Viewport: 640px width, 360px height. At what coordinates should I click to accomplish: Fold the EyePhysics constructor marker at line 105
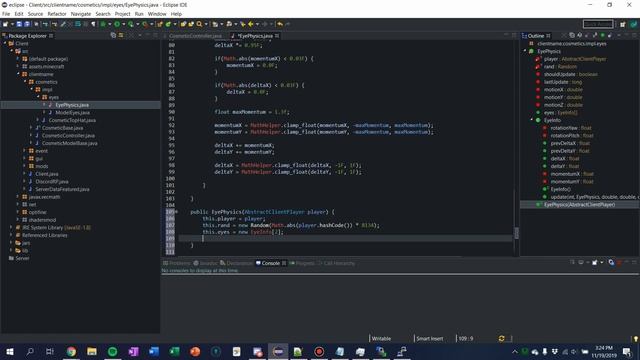pyautogui.click(x=176, y=212)
